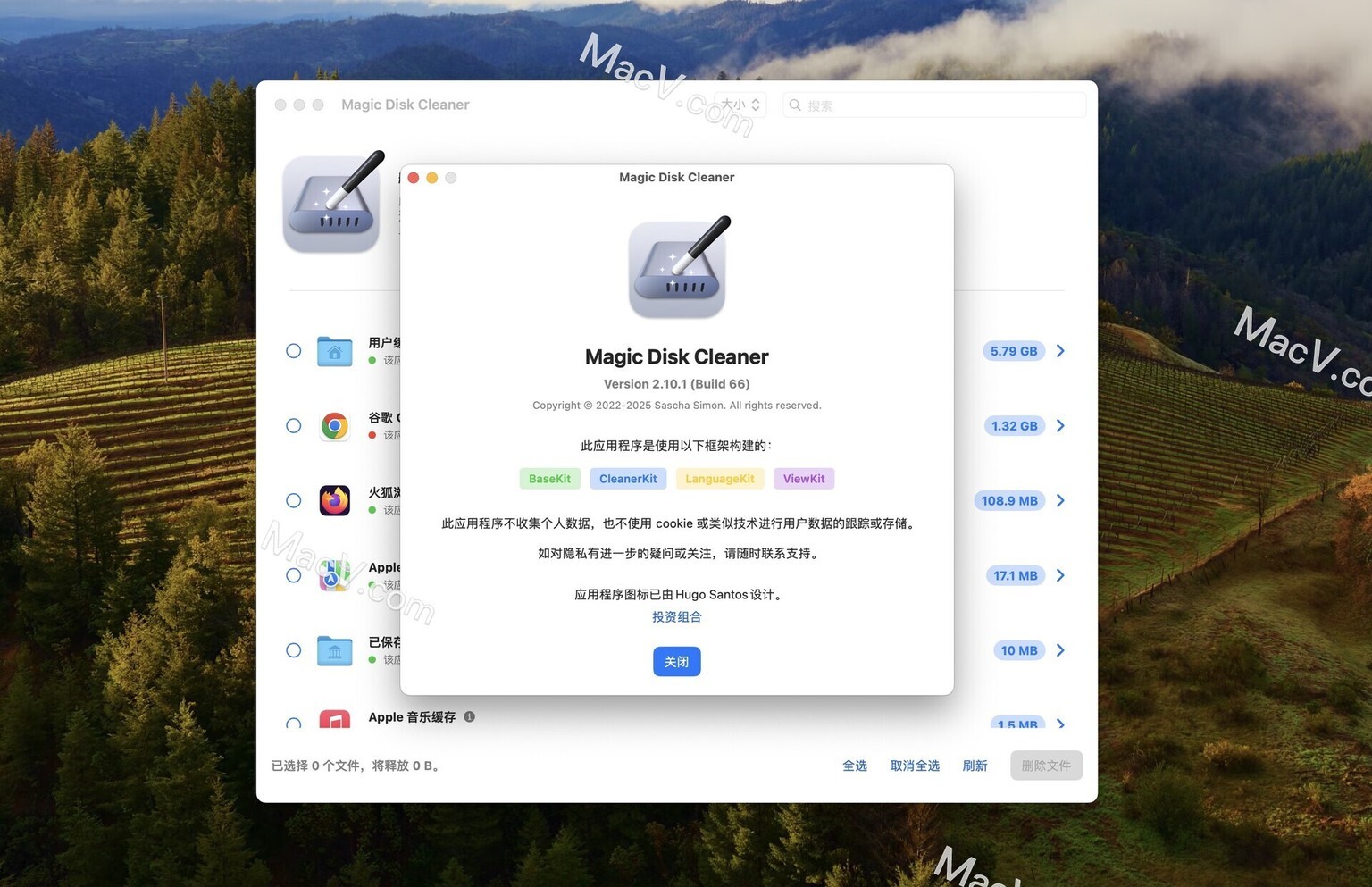The image size is (1372, 887).
Task: Expand the 10 MB row chevron
Action: click(1060, 650)
